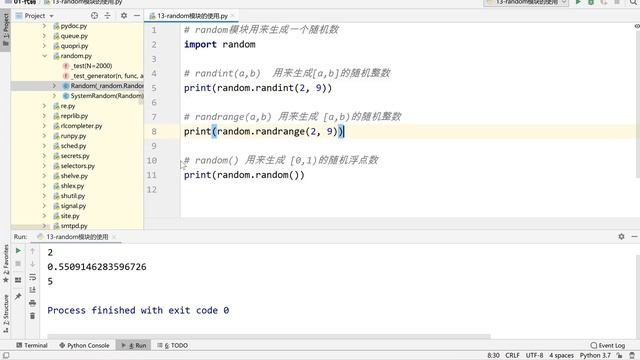This screenshot has width=640, height=360.
Task: Open the Python Console tool window
Action: (84, 345)
